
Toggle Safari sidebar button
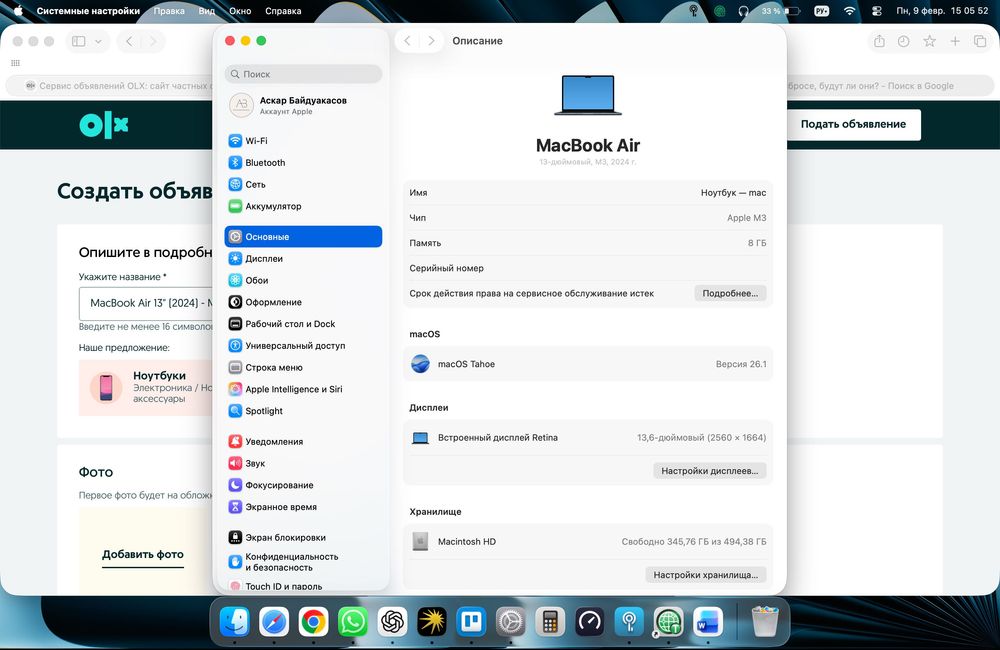[x=78, y=41]
